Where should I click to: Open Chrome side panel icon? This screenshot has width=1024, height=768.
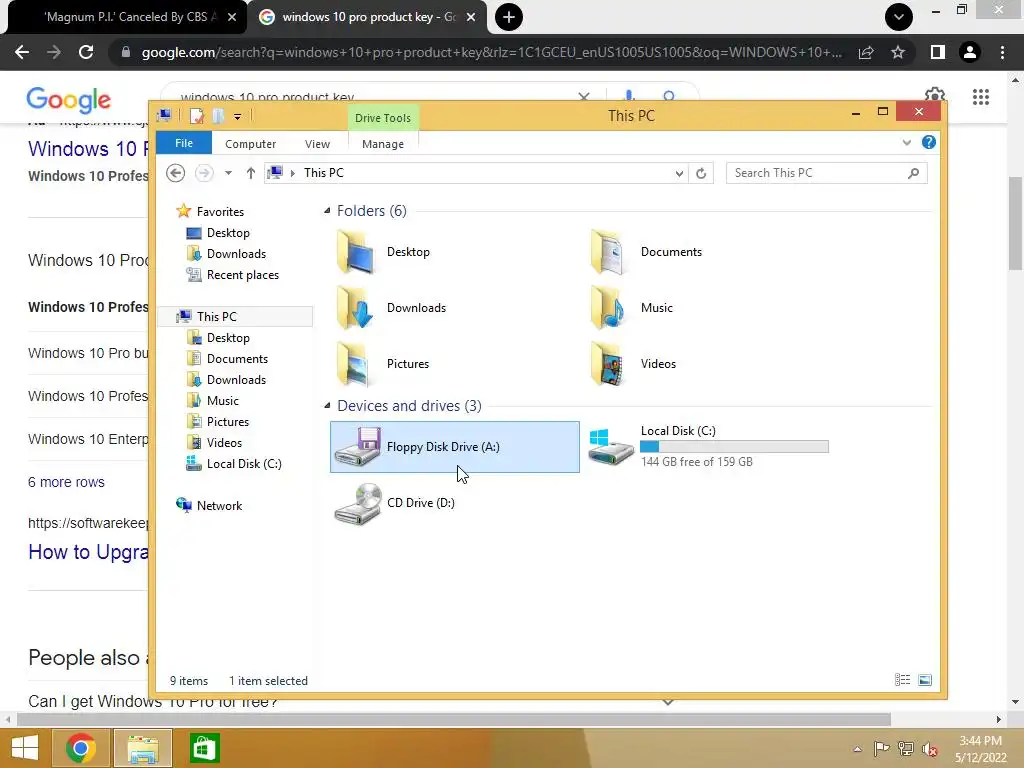point(938,52)
